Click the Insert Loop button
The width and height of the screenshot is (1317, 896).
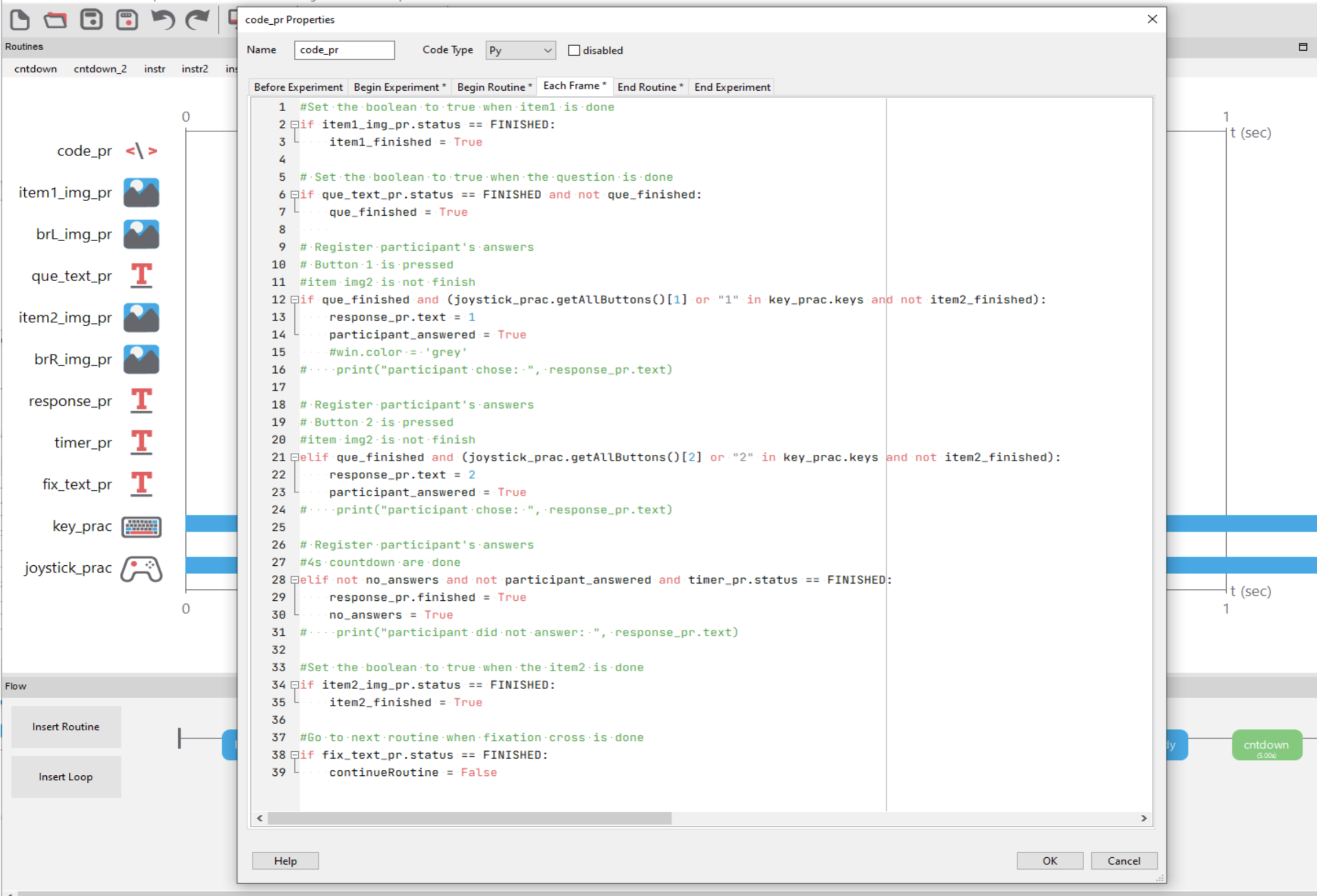pyautogui.click(x=66, y=777)
